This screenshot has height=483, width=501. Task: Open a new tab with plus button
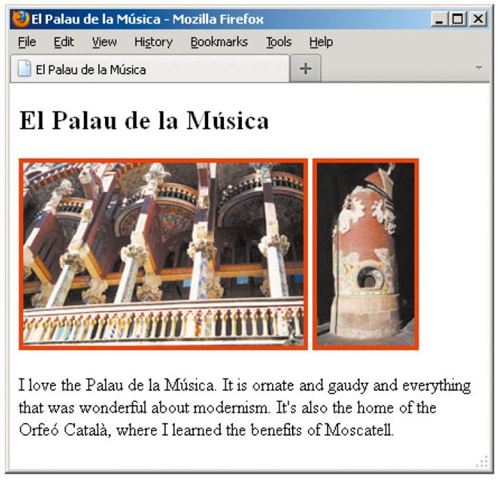tap(306, 69)
